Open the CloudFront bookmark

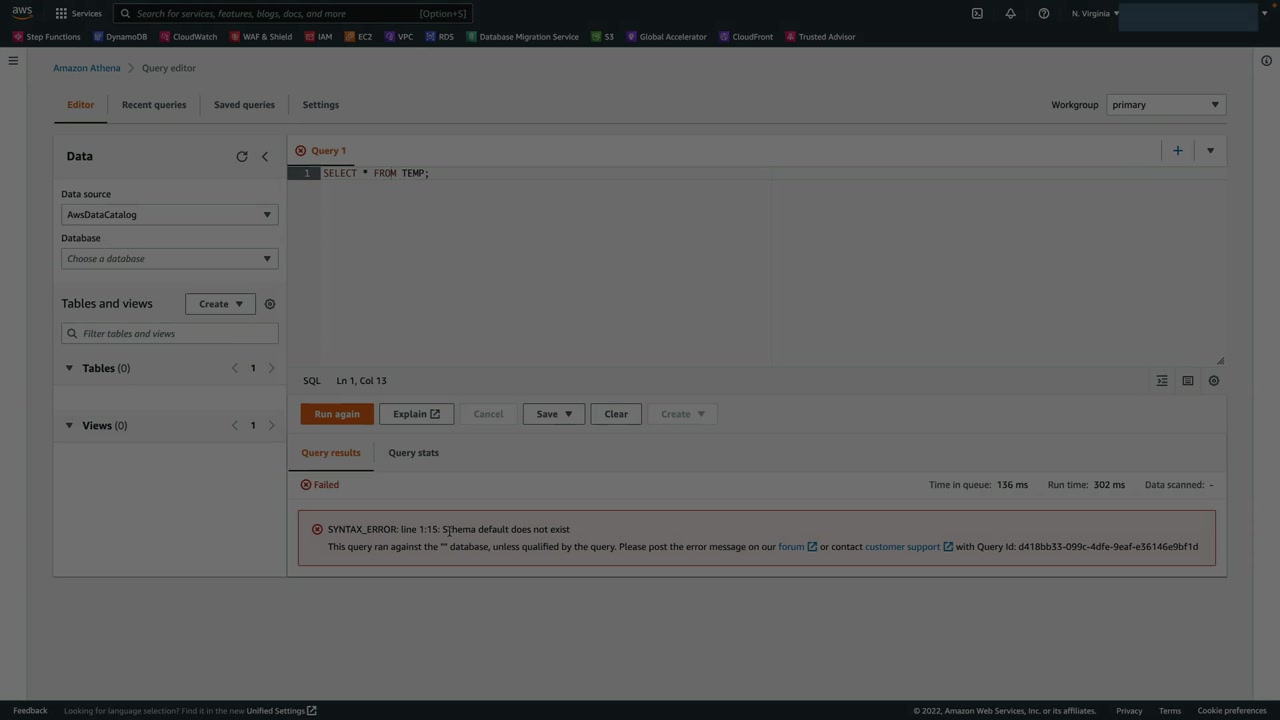click(746, 37)
